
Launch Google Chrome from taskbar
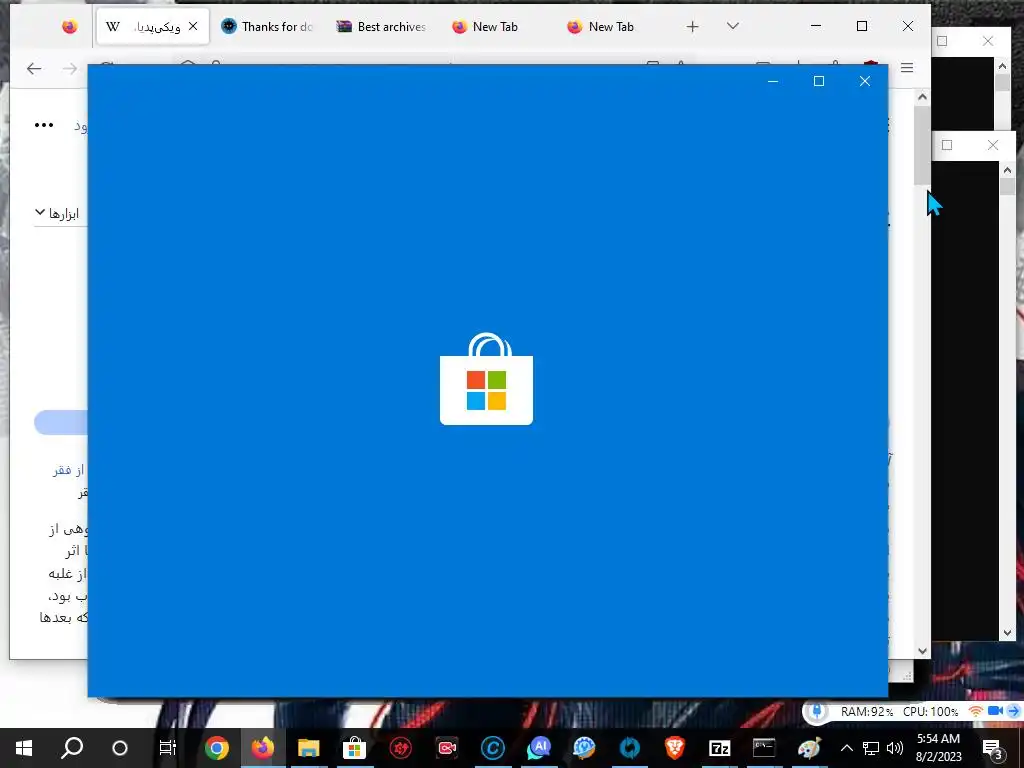[216, 748]
